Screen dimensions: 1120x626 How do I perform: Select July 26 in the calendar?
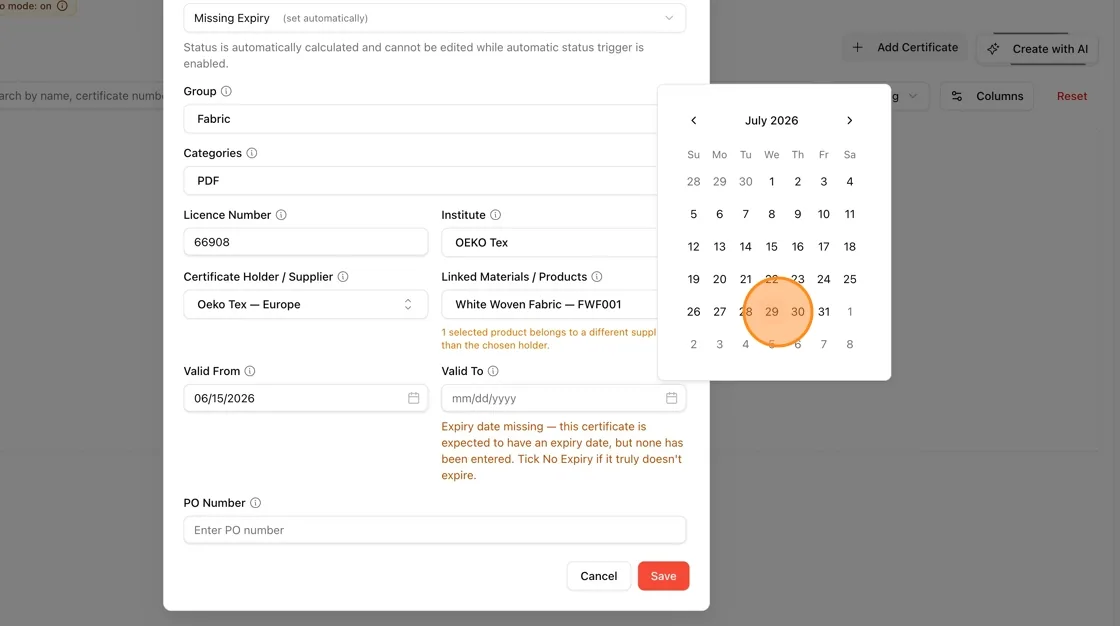click(694, 312)
